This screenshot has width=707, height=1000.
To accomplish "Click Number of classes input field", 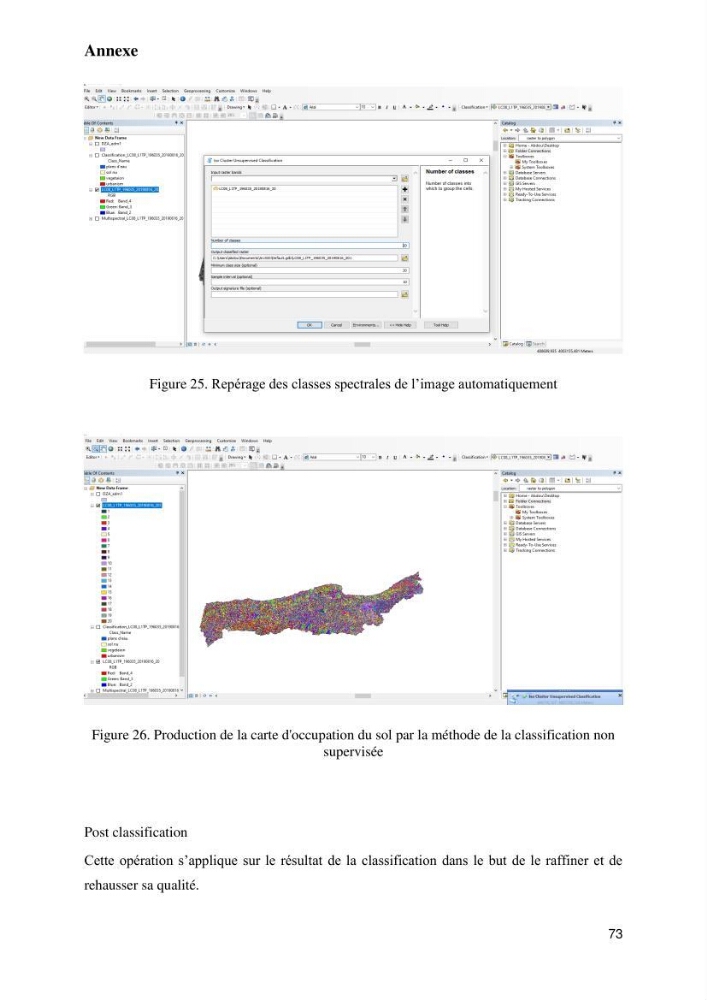I will 310,246.
